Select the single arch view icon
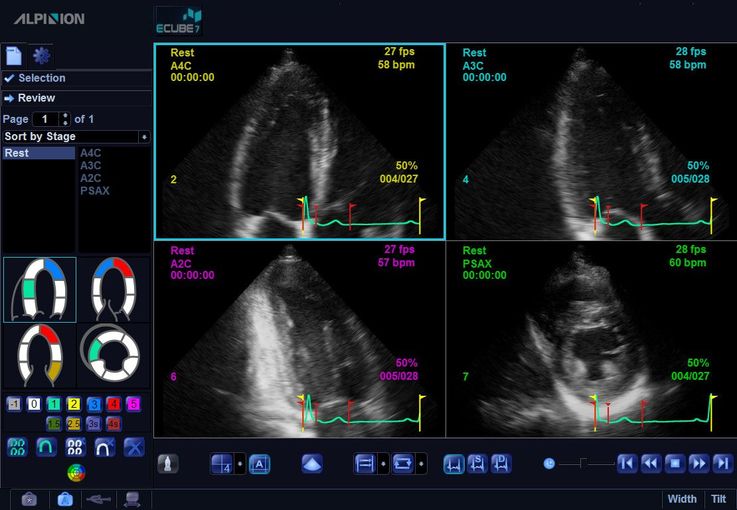The height and width of the screenshot is (510, 737). point(47,447)
